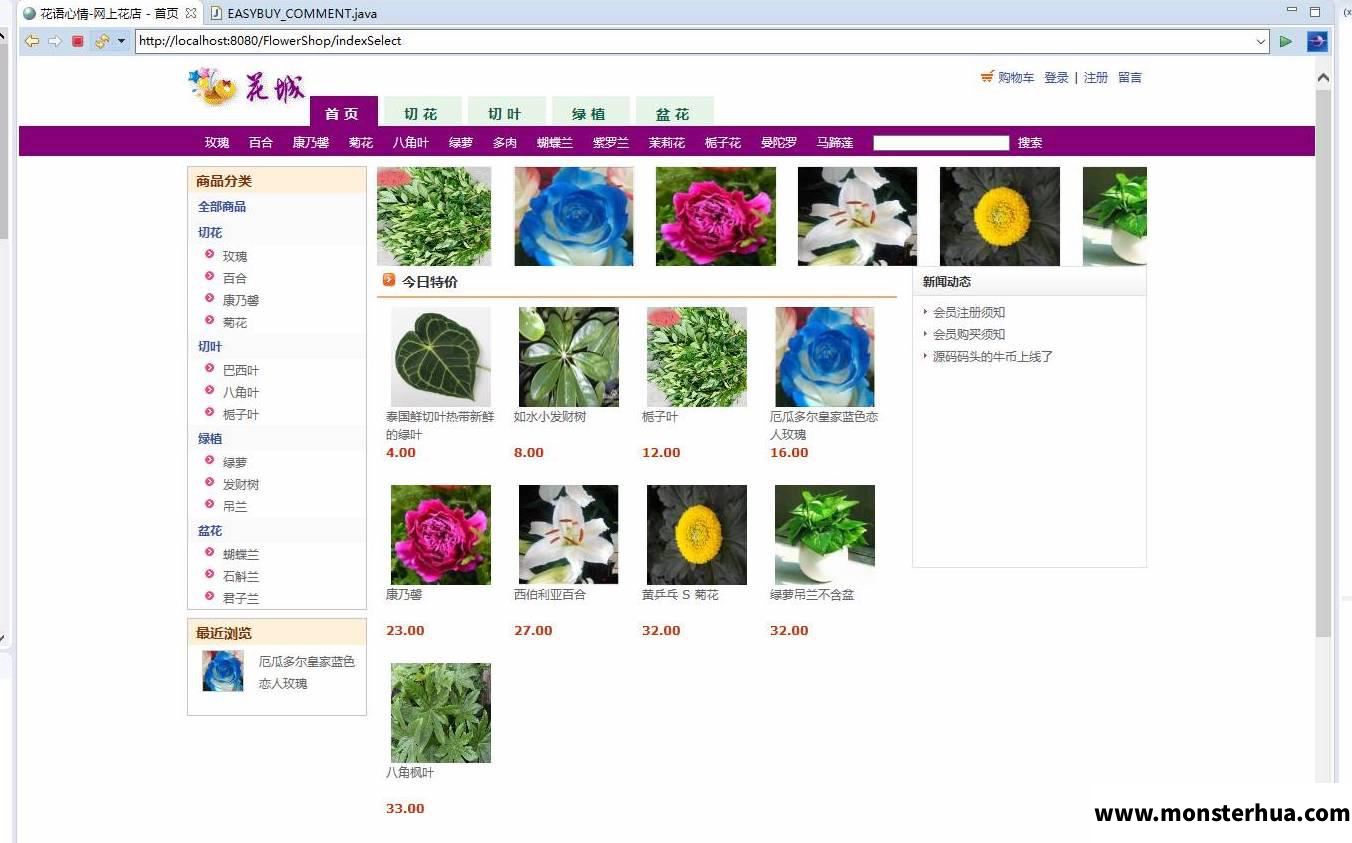Open 栀子叶 in category sidebar
Screen dimensions: 1352x843
pyautogui.click(x=241, y=414)
